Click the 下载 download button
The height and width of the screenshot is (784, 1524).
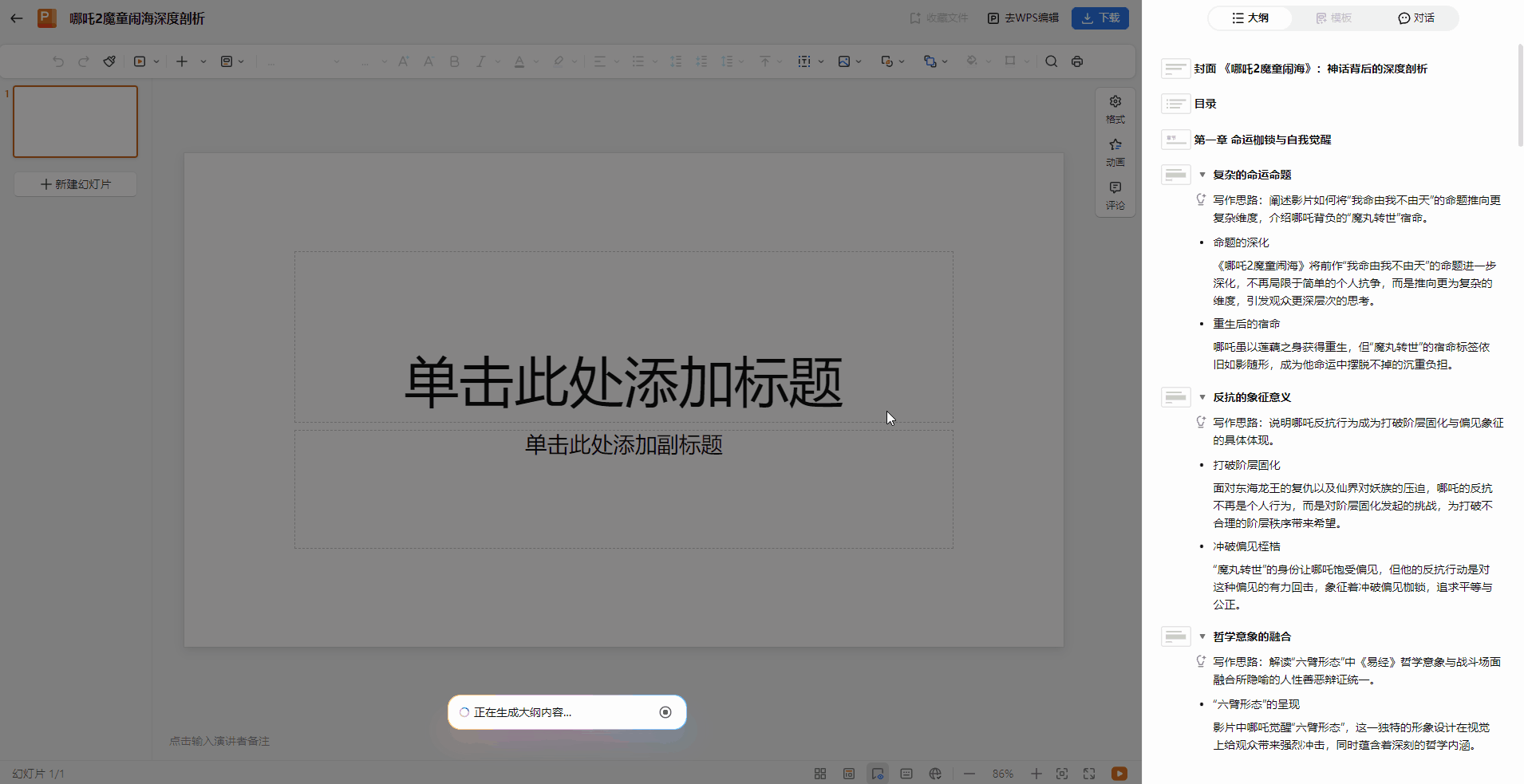click(1100, 18)
